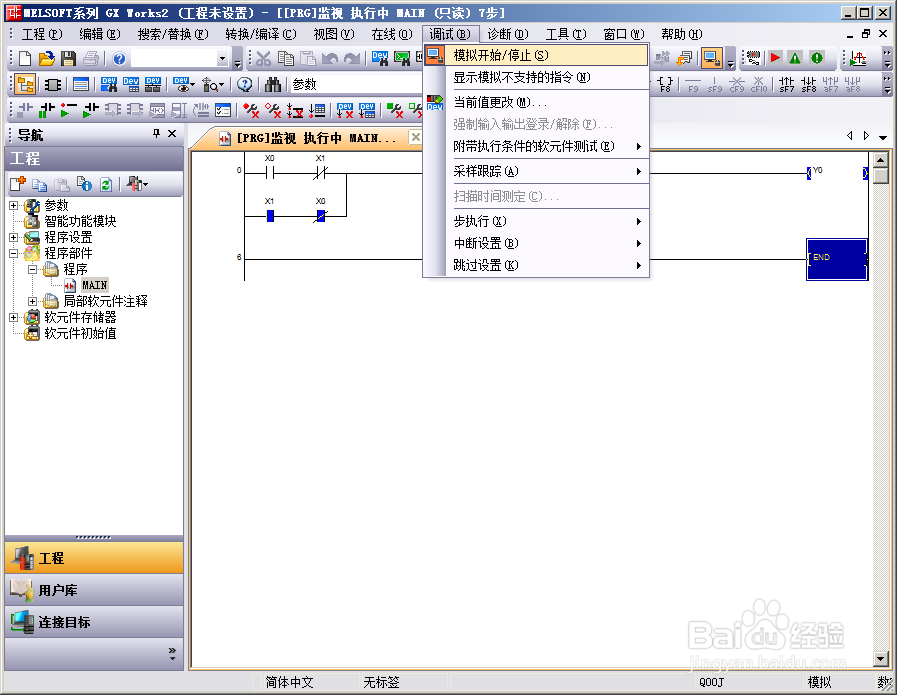This screenshot has width=897, height=695.
Task: Click the X1 contact highlighted in blue
Action: [270, 216]
